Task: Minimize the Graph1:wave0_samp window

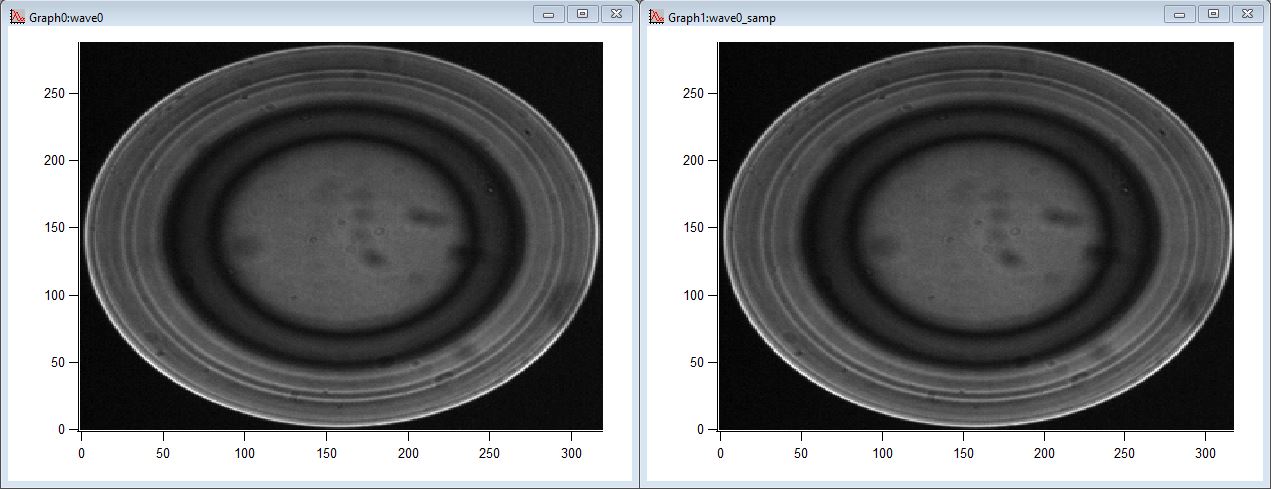Action: click(1180, 14)
